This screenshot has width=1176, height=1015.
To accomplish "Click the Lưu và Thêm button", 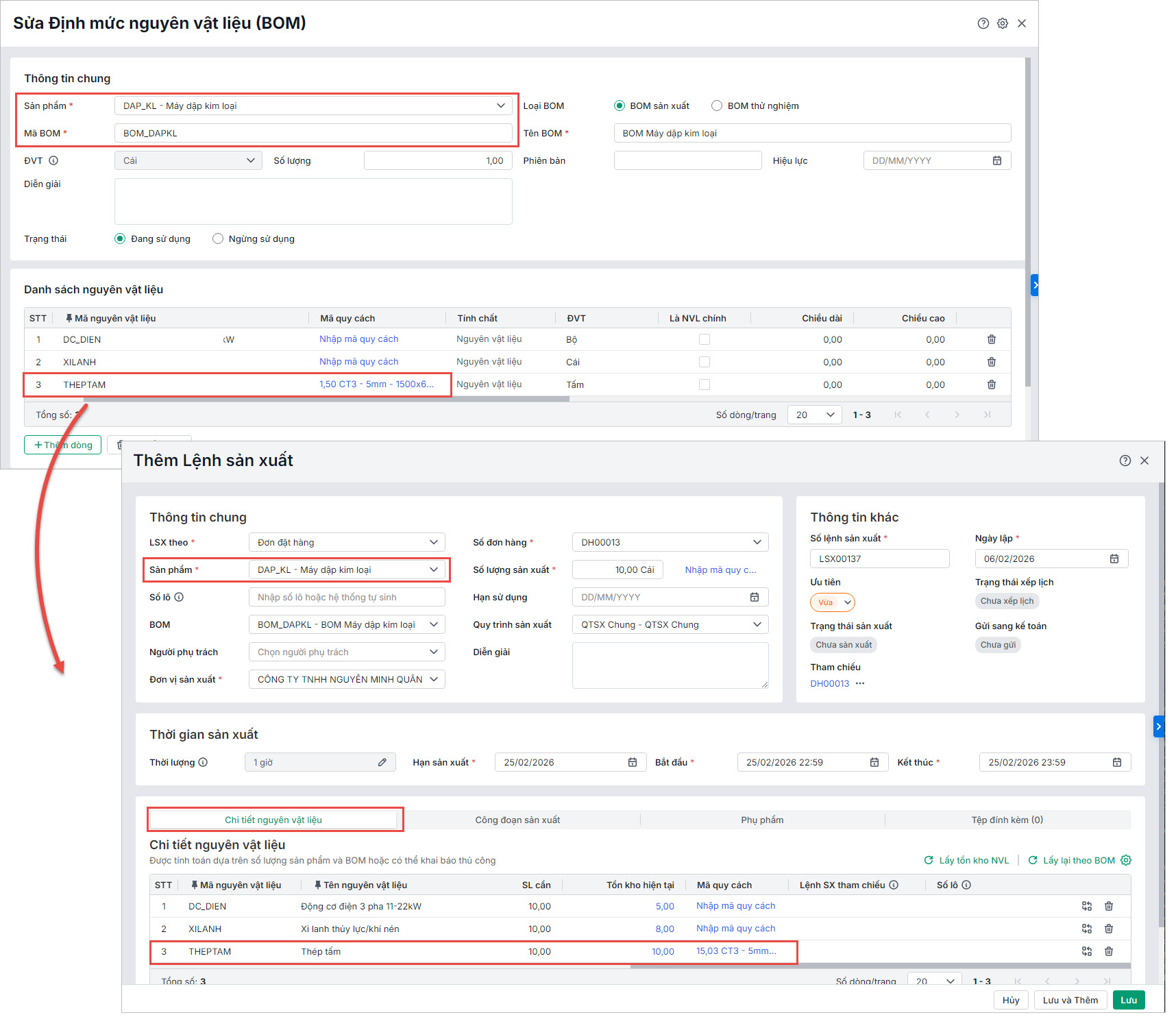I will pos(1070,1000).
